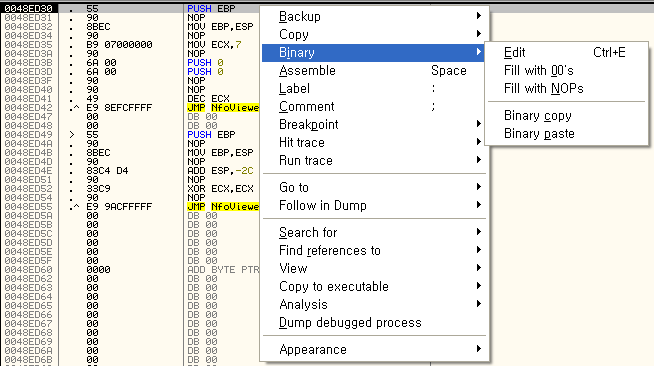This screenshot has height=366, width=654.
Task: Click hex bytes E9 8EFCFFFF
Action: click(x=119, y=108)
